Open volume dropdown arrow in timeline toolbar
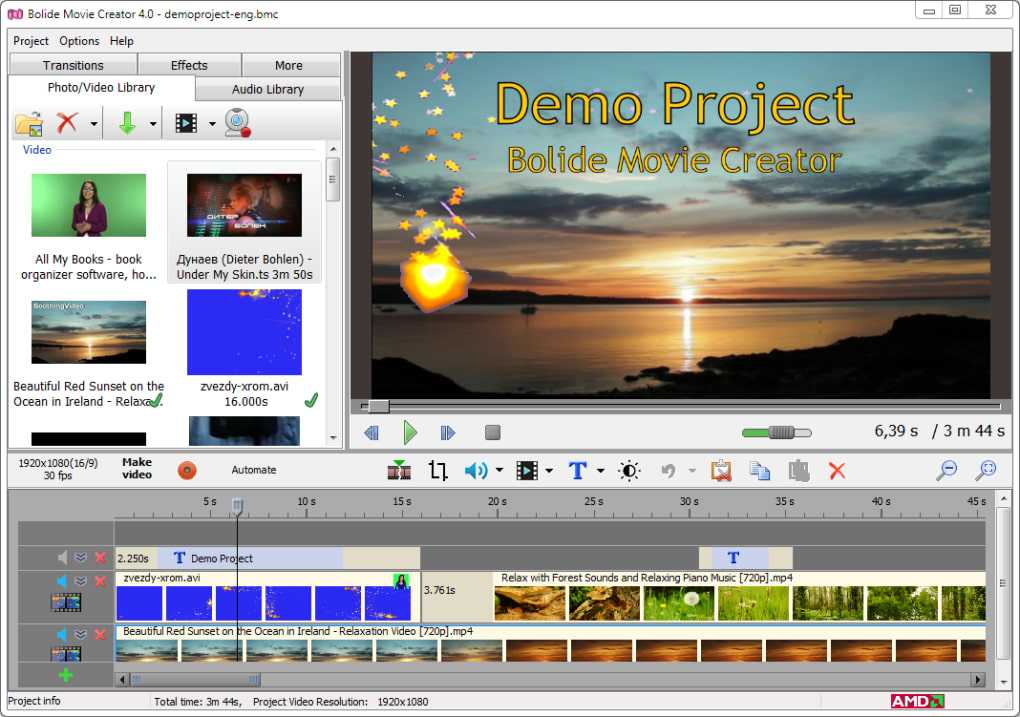The height and width of the screenshot is (717, 1020). (499, 470)
